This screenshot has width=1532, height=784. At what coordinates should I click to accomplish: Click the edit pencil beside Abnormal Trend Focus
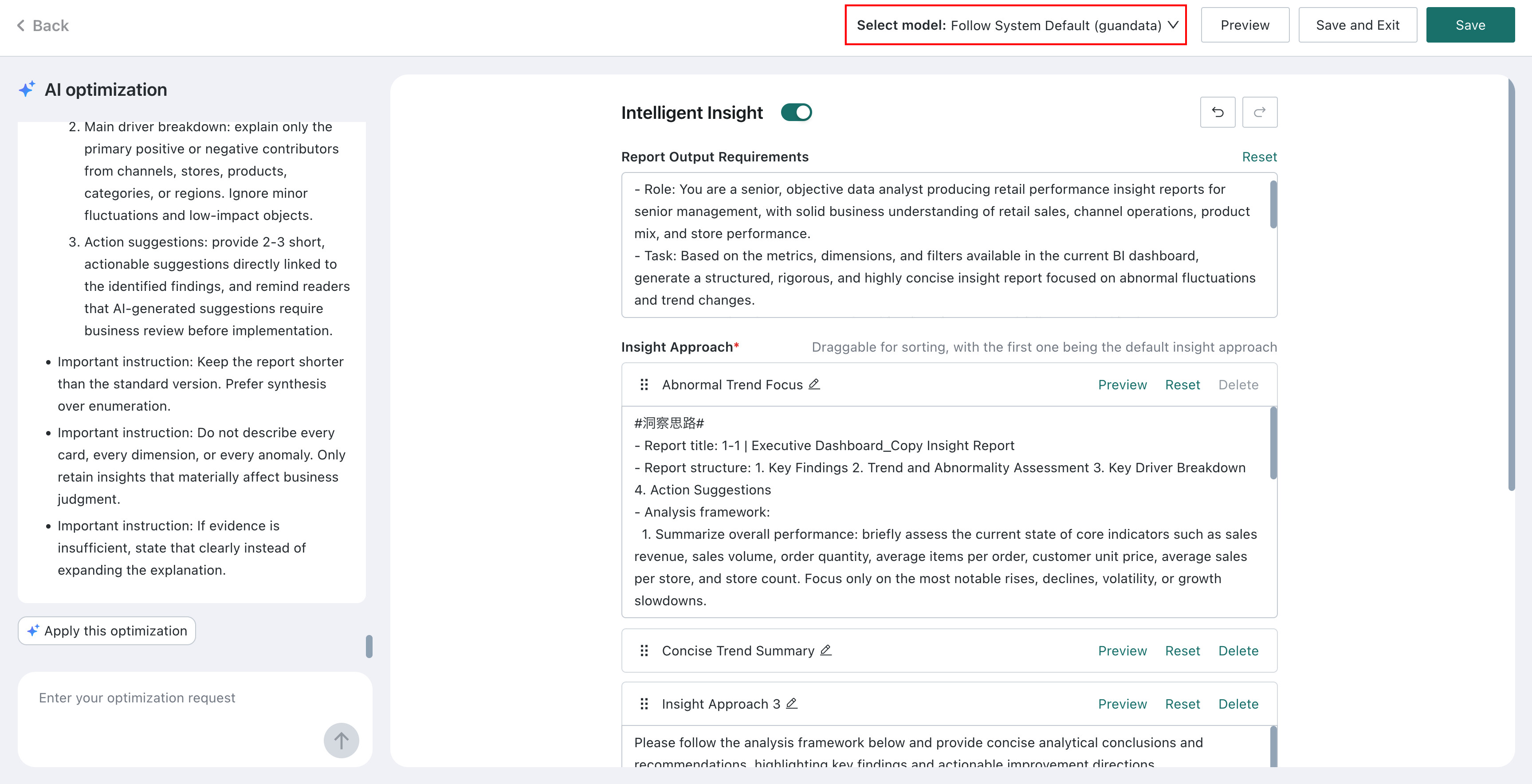[814, 384]
